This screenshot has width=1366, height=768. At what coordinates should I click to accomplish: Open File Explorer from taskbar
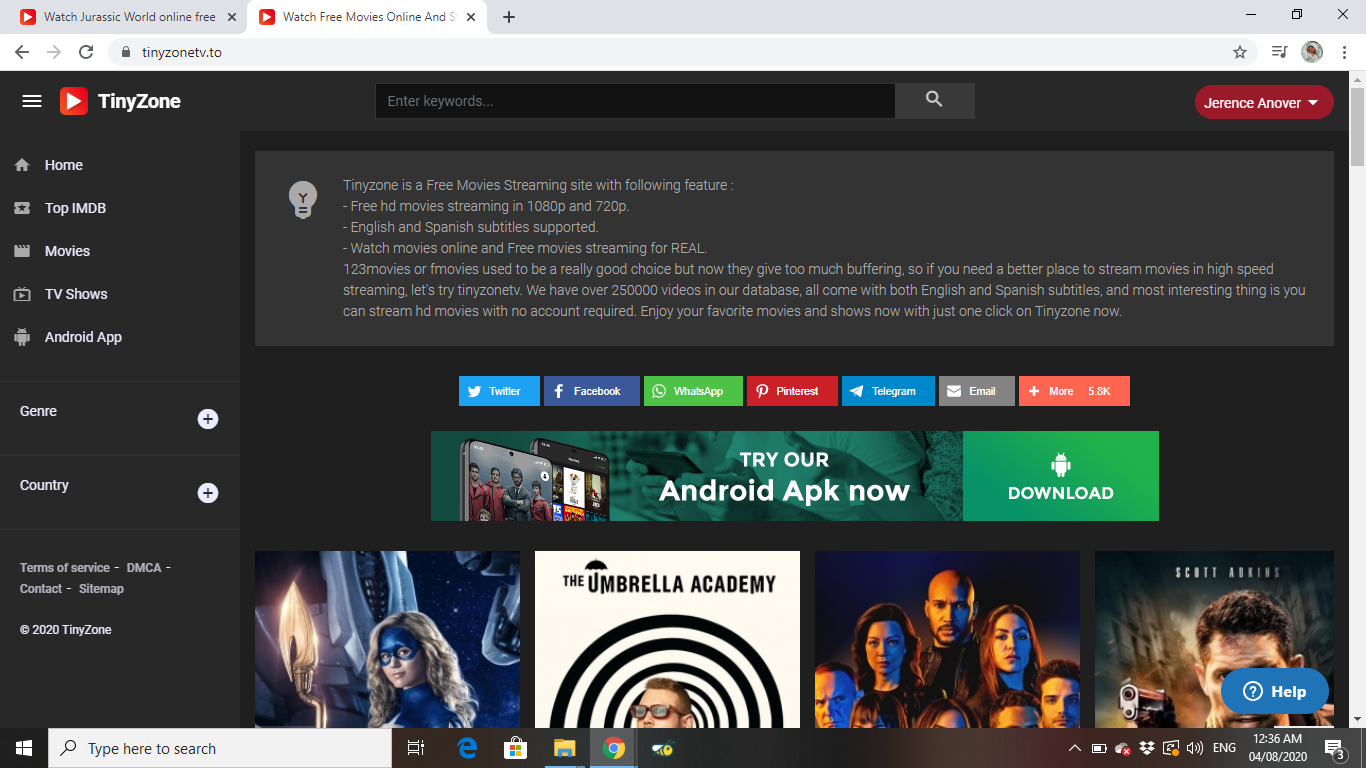pos(564,748)
